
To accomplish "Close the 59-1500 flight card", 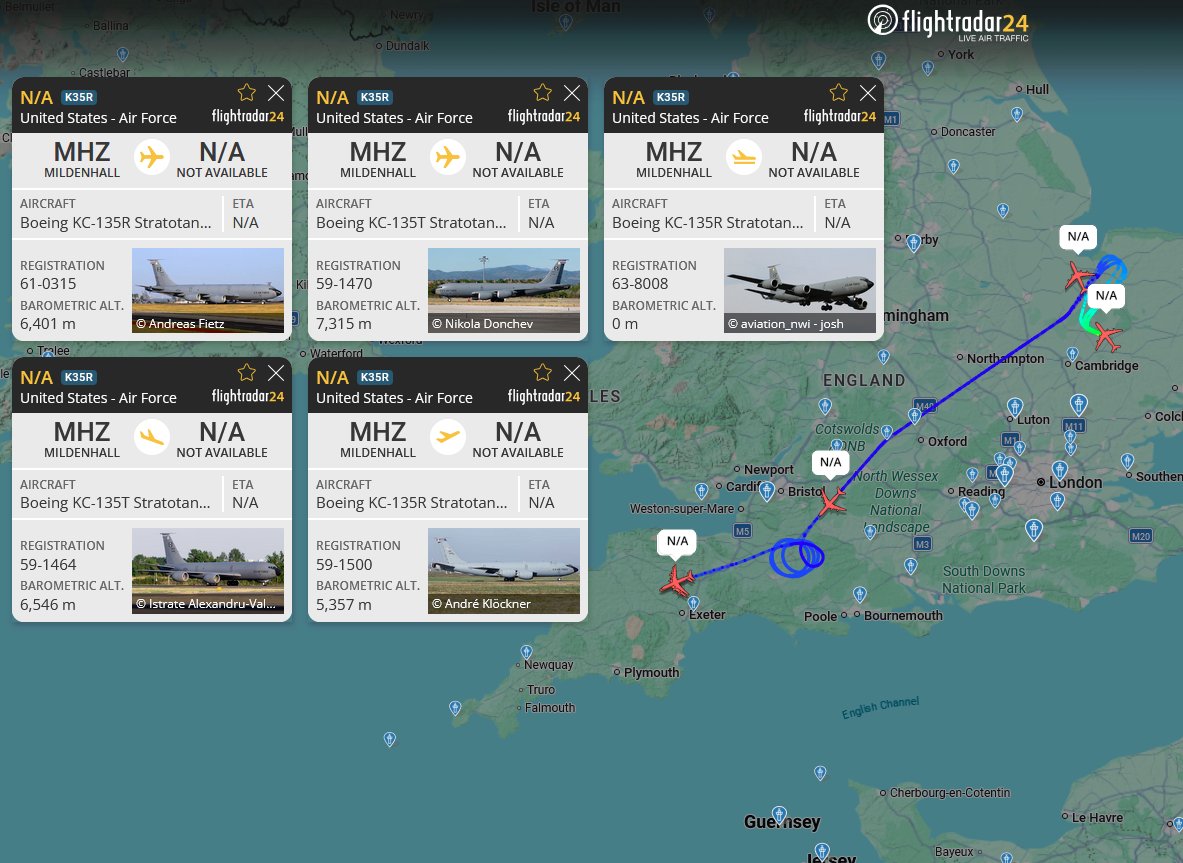I will 572,373.
